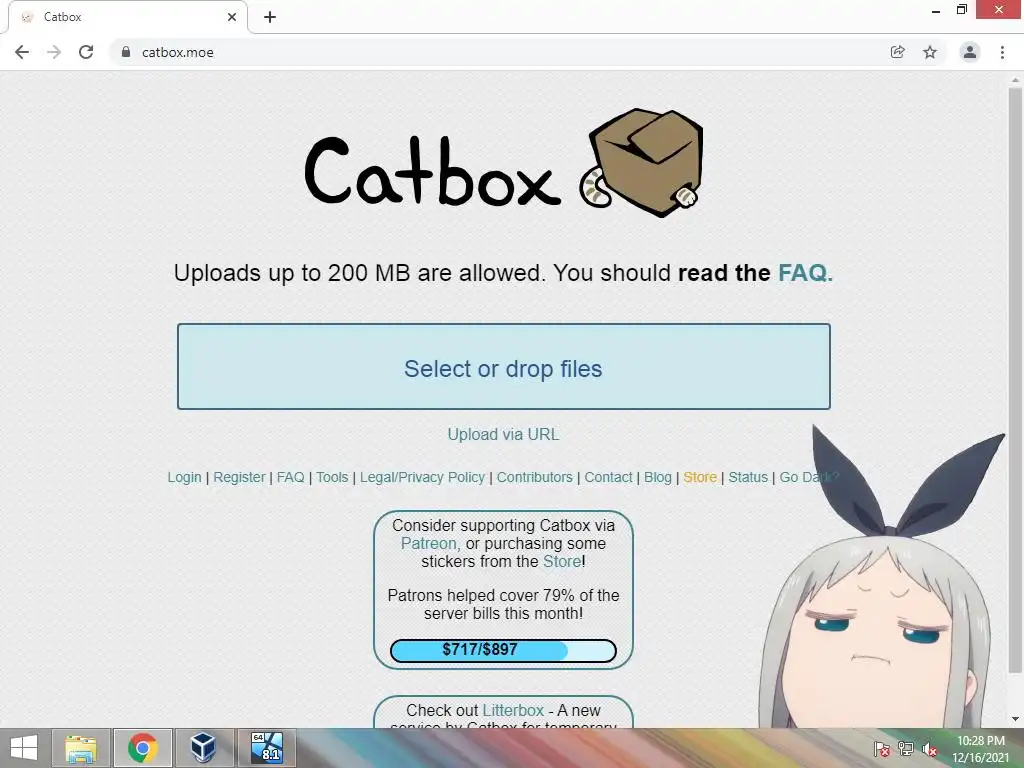Image resolution: width=1024 pixels, height=768 pixels.
Task: Open the Contact link
Action: point(609,477)
